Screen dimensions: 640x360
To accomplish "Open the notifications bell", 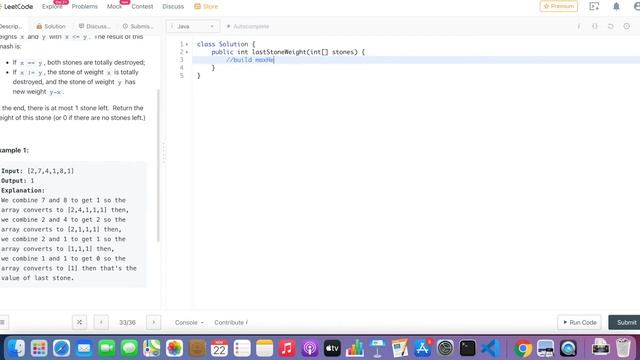I will 616,6.
